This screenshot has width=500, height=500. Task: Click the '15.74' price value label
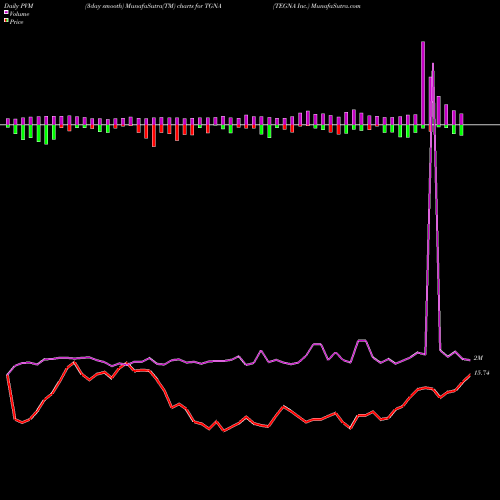click(481, 373)
